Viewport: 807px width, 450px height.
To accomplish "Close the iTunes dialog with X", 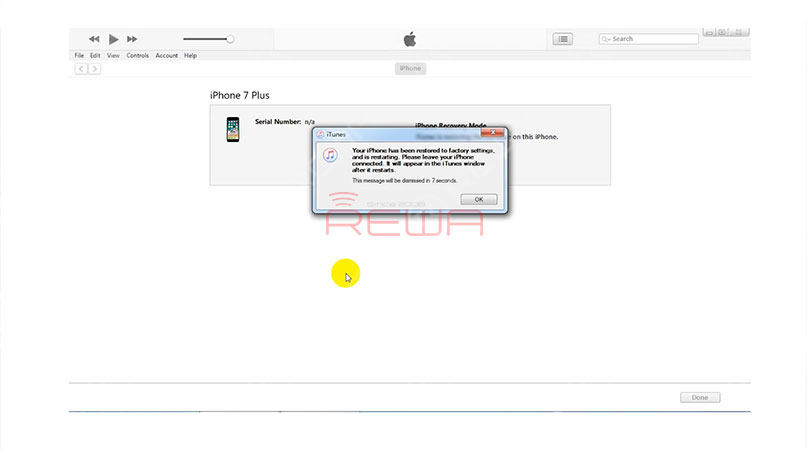I will (493, 133).
